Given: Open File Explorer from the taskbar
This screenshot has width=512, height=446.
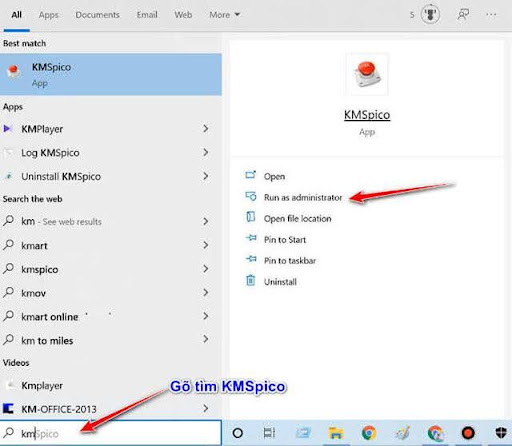Looking at the screenshot, I should (x=336, y=433).
